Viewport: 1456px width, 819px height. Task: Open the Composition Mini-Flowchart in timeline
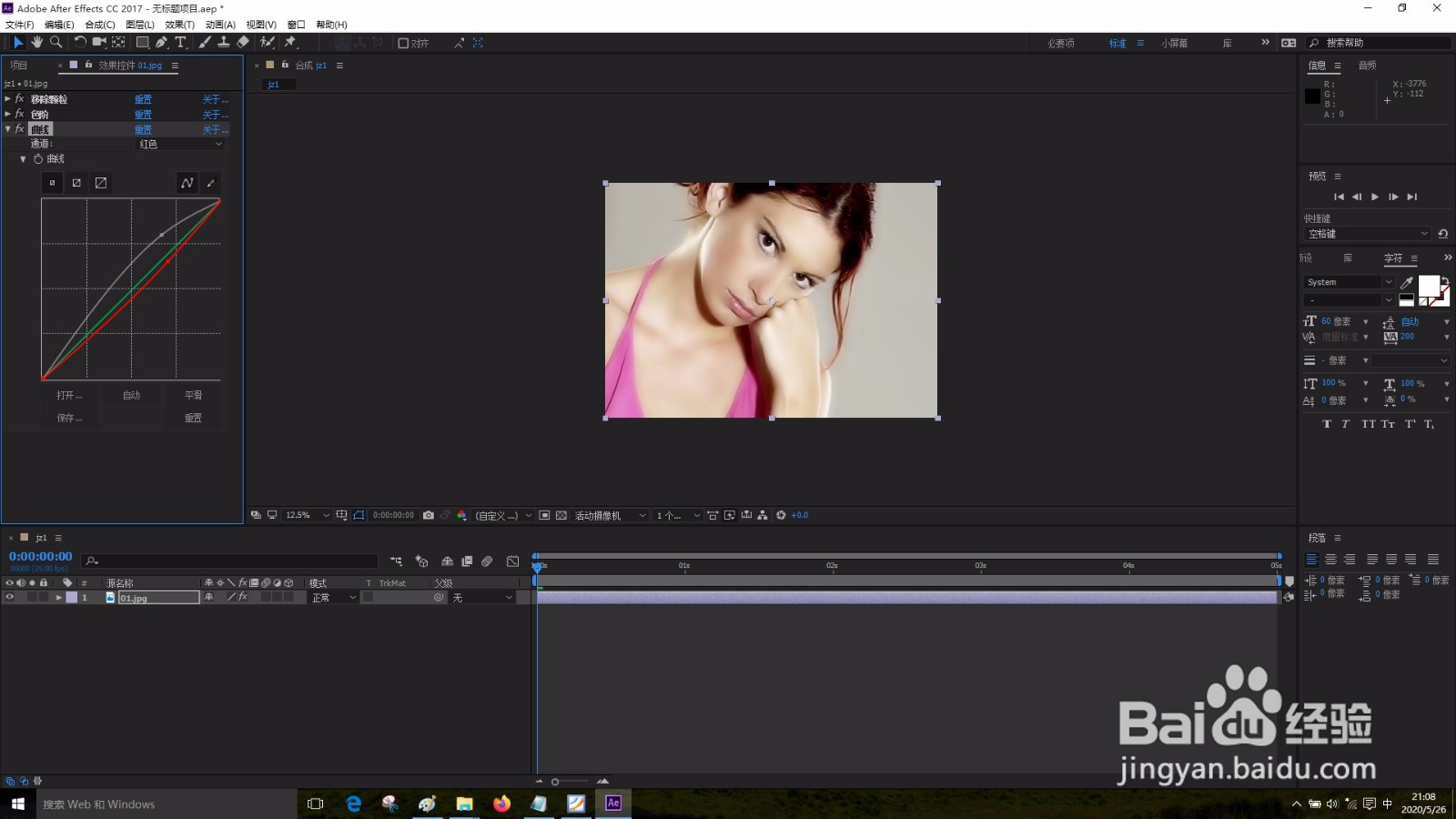pyautogui.click(x=397, y=561)
